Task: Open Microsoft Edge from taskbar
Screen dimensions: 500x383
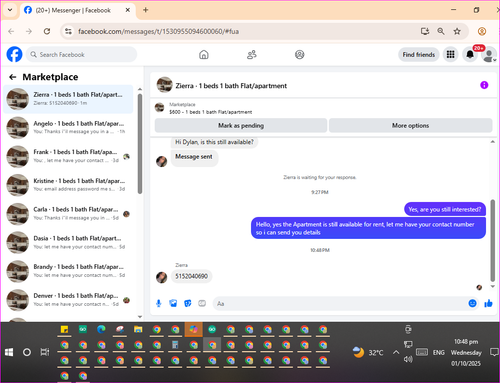Action: click(101, 330)
